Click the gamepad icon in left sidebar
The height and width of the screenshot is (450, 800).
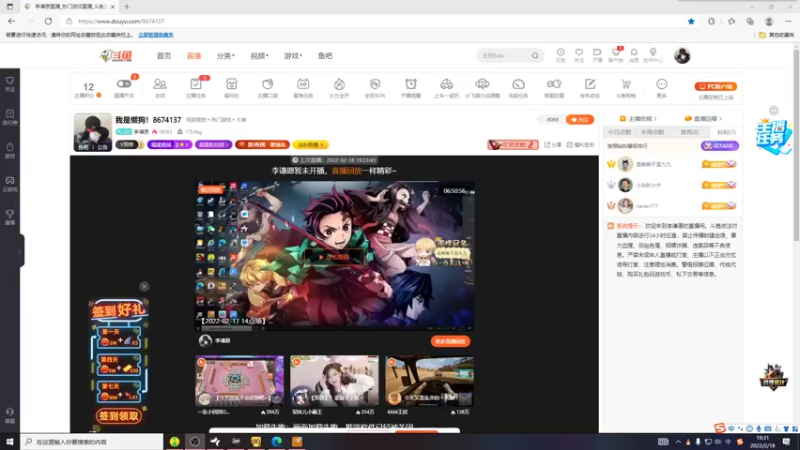(x=10, y=181)
